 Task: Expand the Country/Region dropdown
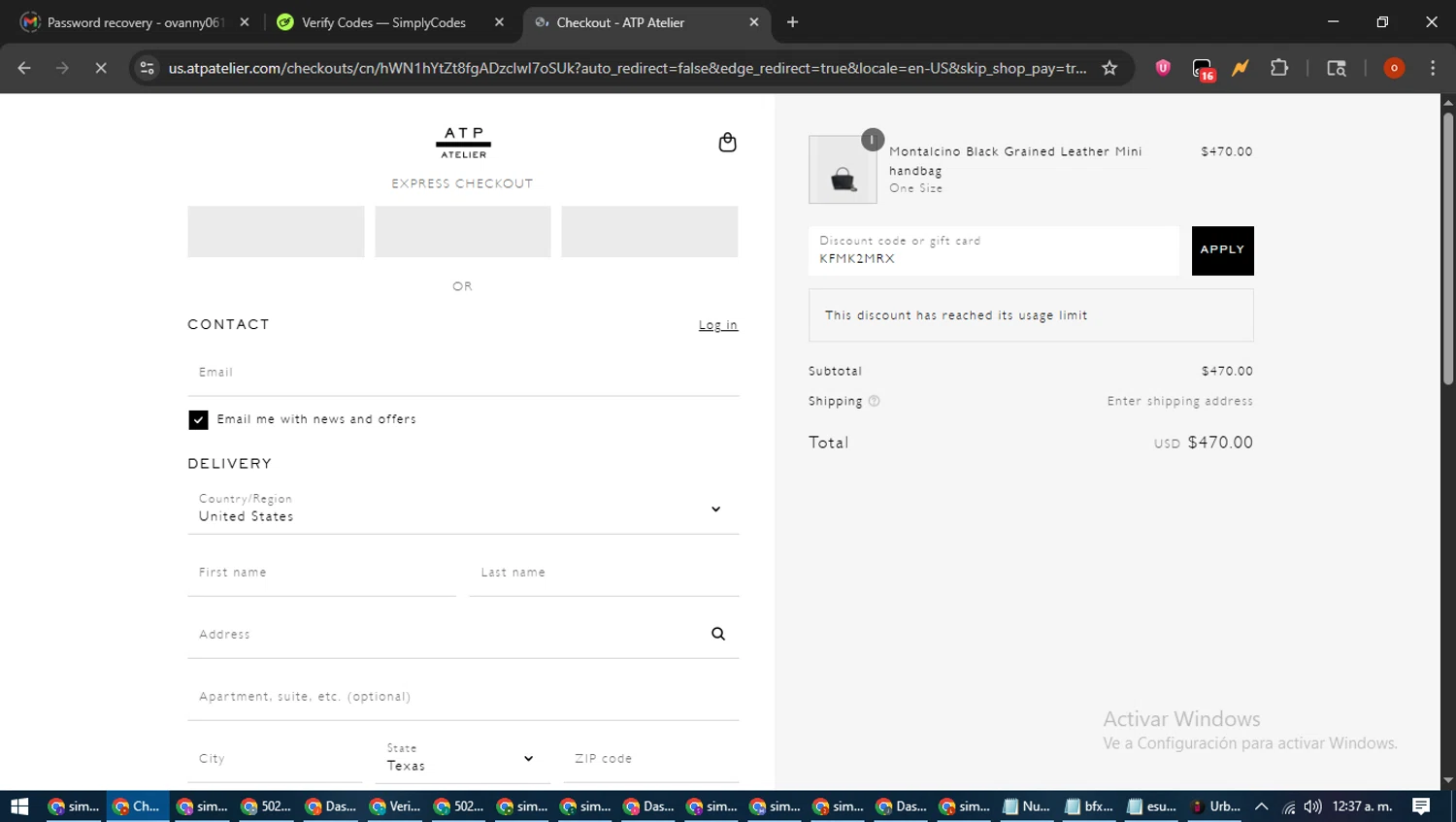point(463,509)
